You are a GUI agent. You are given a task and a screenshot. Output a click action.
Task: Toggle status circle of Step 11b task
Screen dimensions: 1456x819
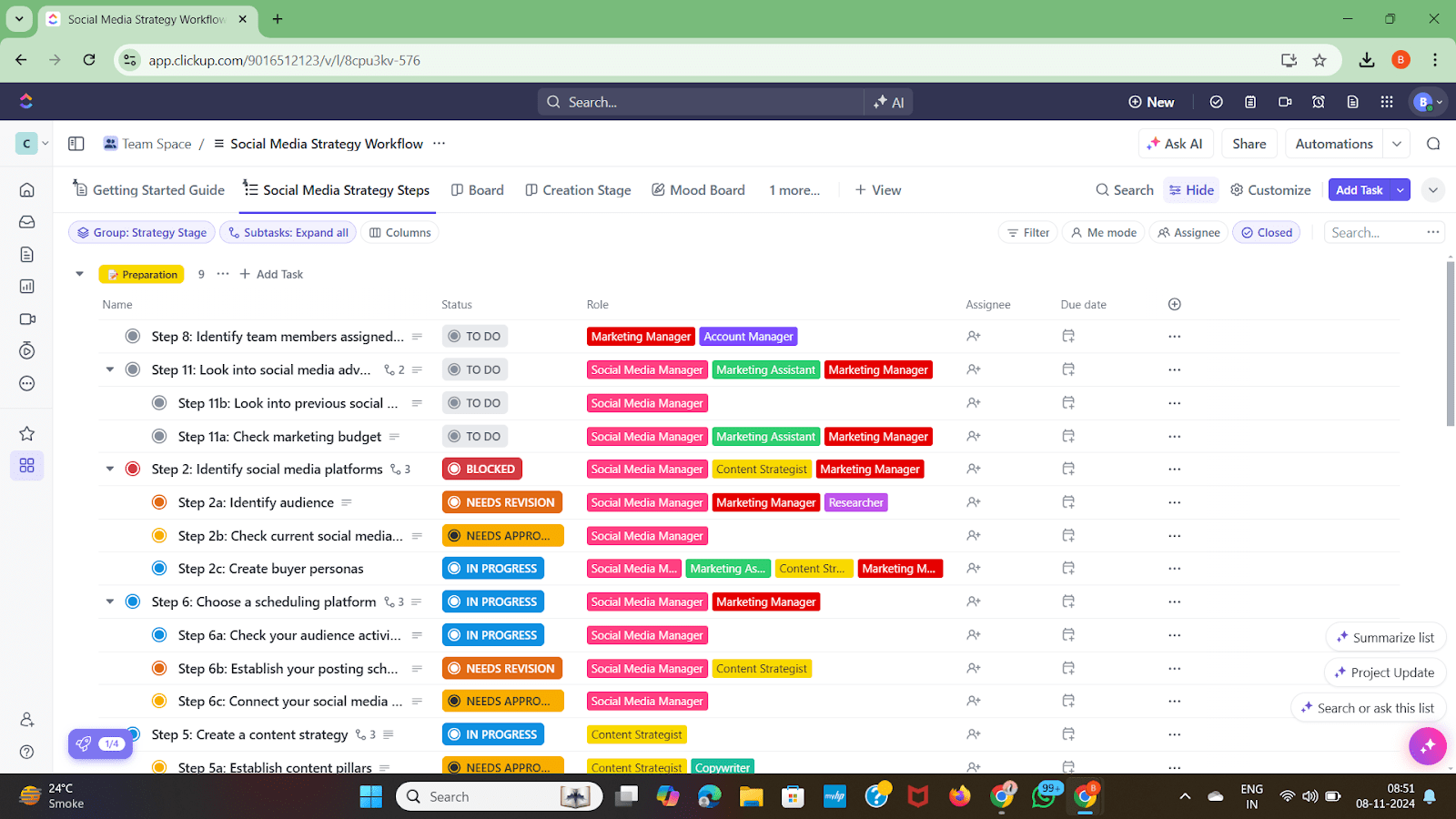click(x=159, y=403)
